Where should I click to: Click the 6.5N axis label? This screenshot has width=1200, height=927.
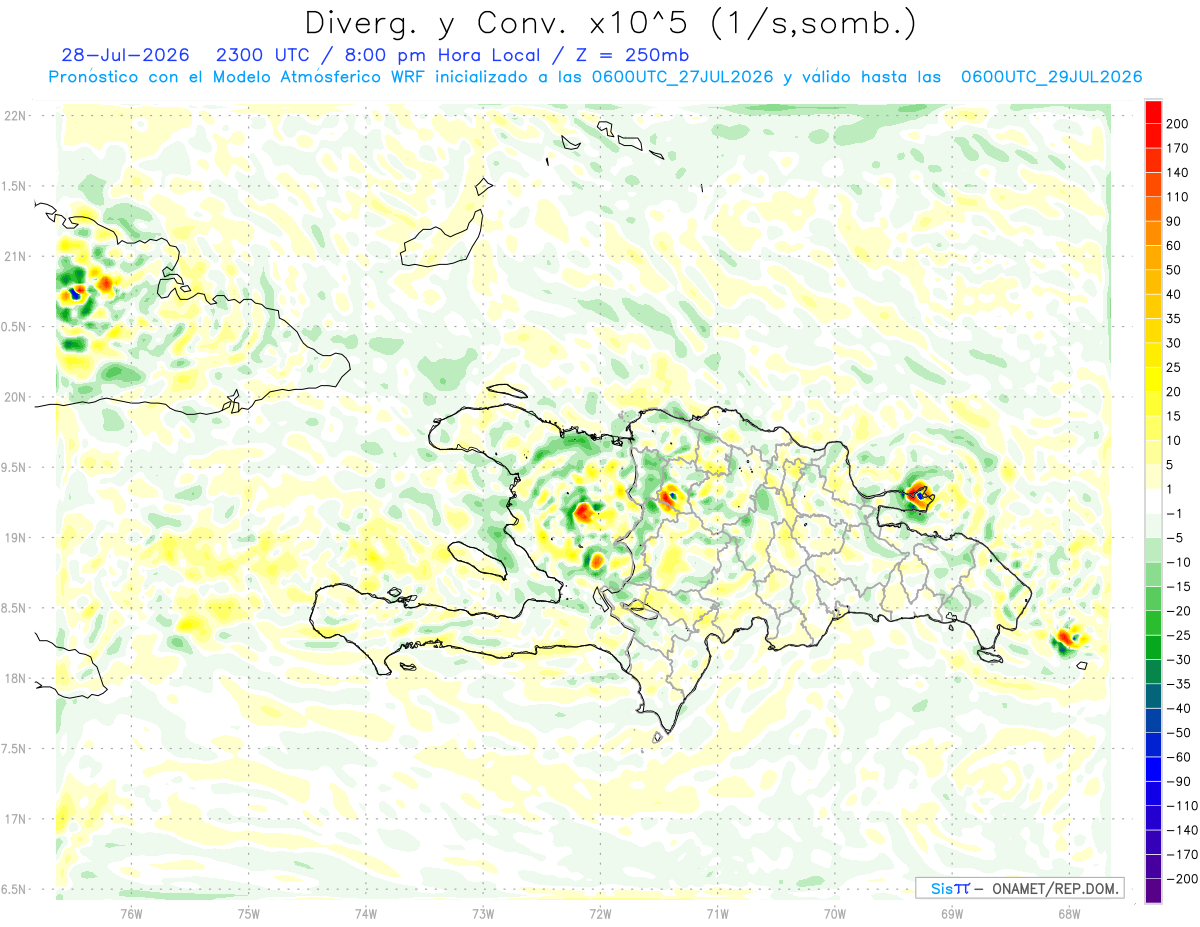pos(15,889)
